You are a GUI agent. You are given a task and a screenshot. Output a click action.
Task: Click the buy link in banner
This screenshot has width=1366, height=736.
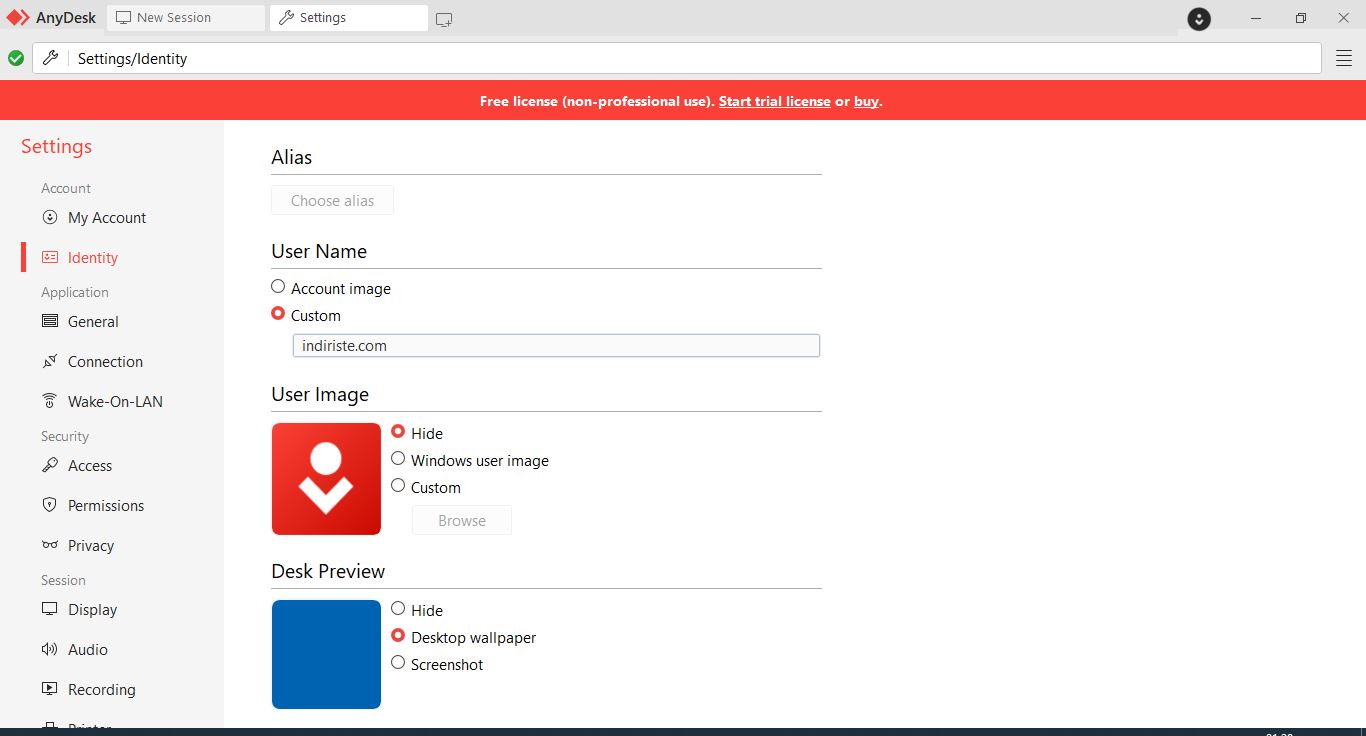(866, 101)
